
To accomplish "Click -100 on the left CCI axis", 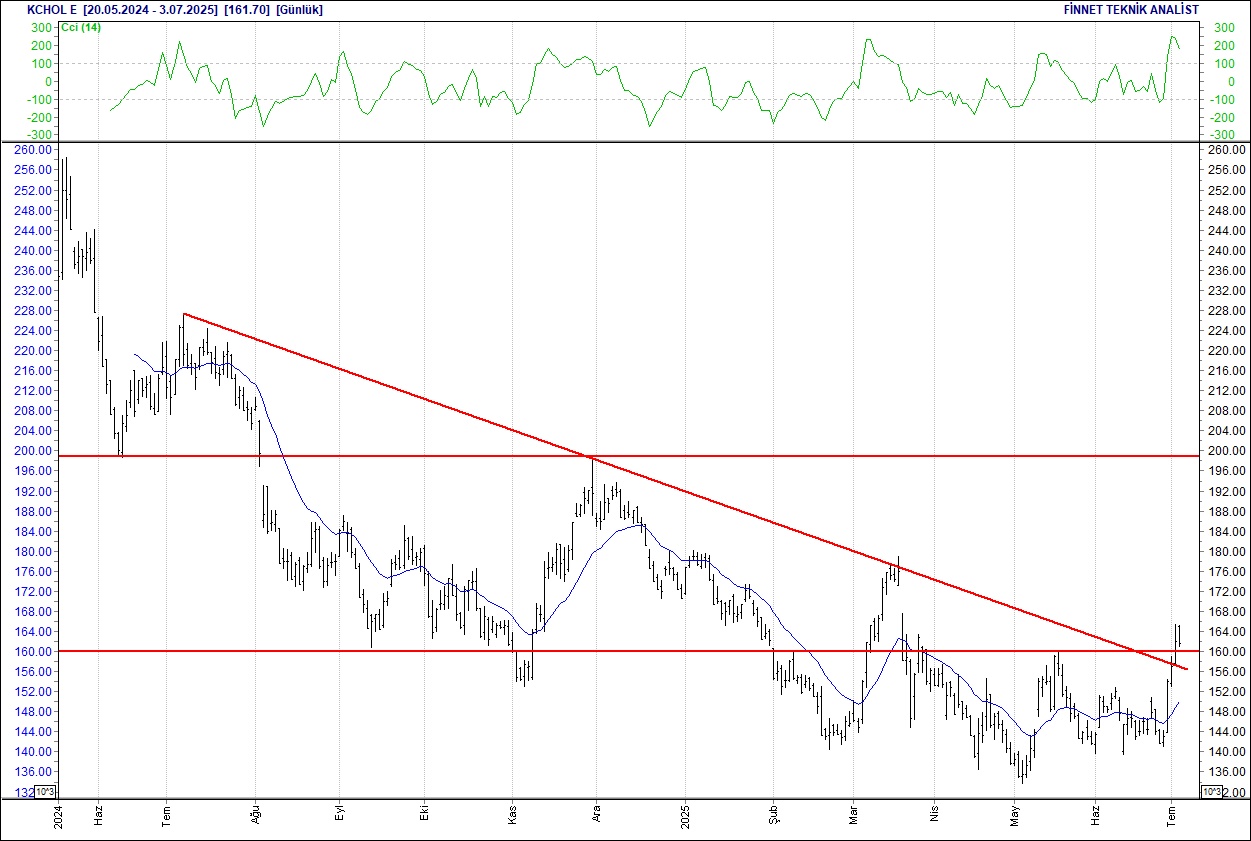I will (x=40, y=100).
